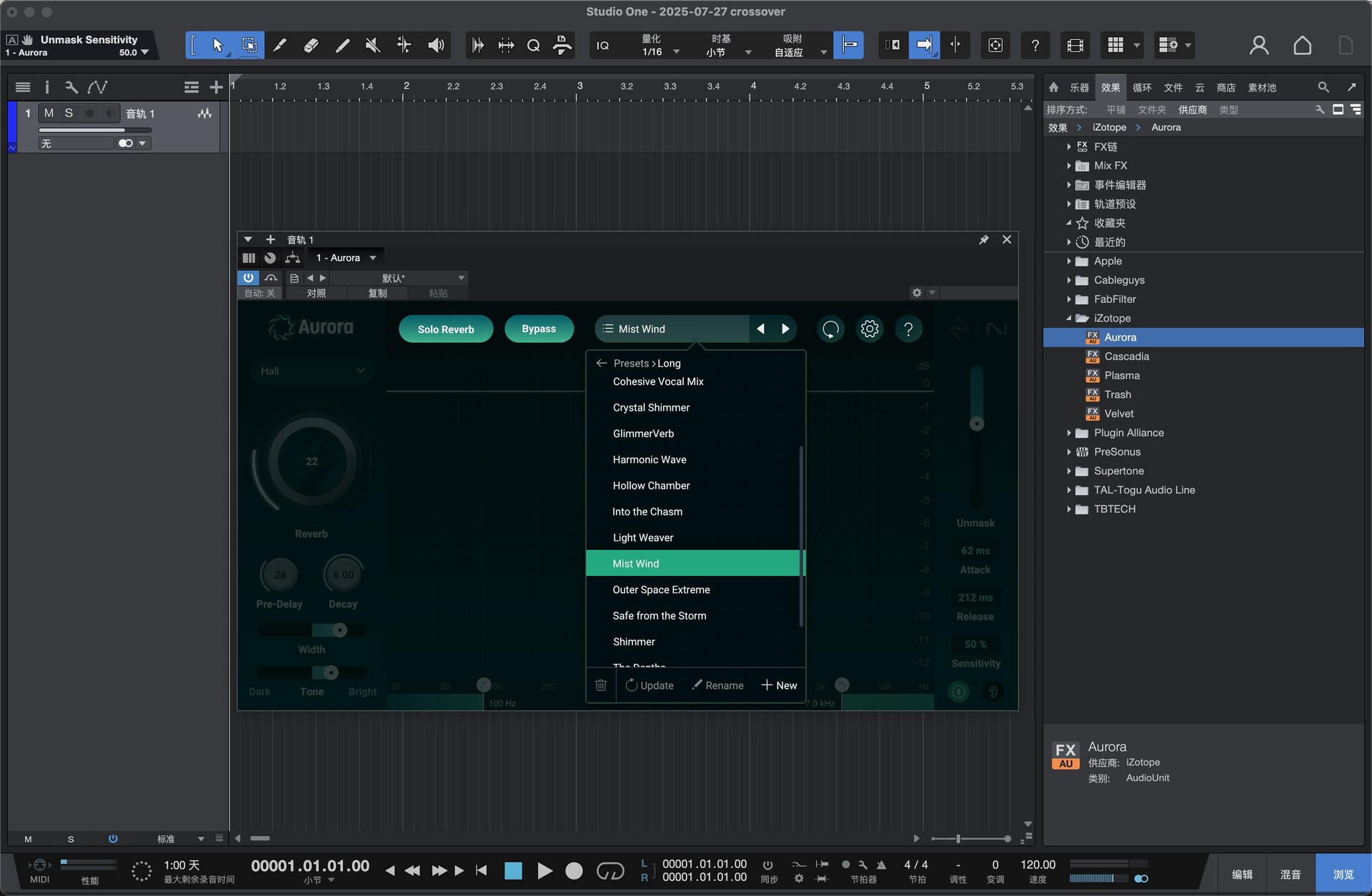Open the 混音 mix view
The width and height of the screenshot is (1372, 896).
point(1291,874)
